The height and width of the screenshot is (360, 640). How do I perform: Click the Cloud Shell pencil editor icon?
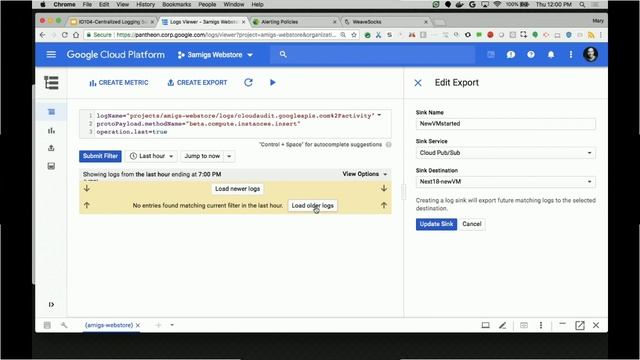[502, 325]
